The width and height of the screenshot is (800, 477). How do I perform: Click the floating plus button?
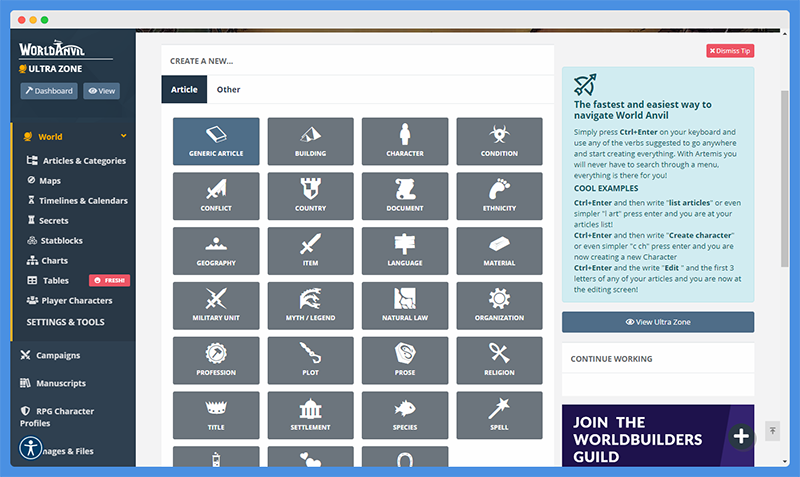tap(741, 437)
